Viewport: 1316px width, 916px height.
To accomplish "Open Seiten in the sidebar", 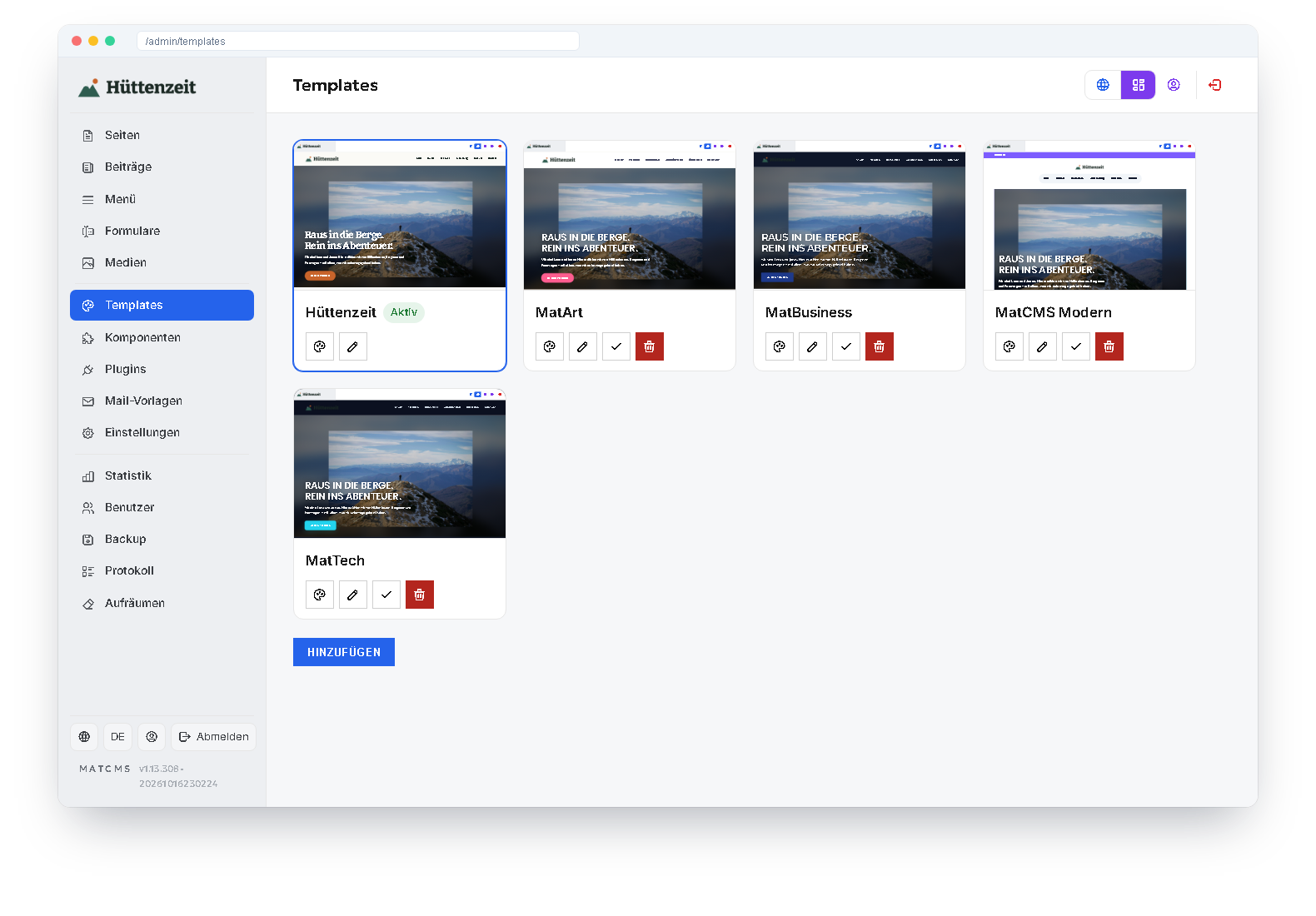I will click(162, 135).
